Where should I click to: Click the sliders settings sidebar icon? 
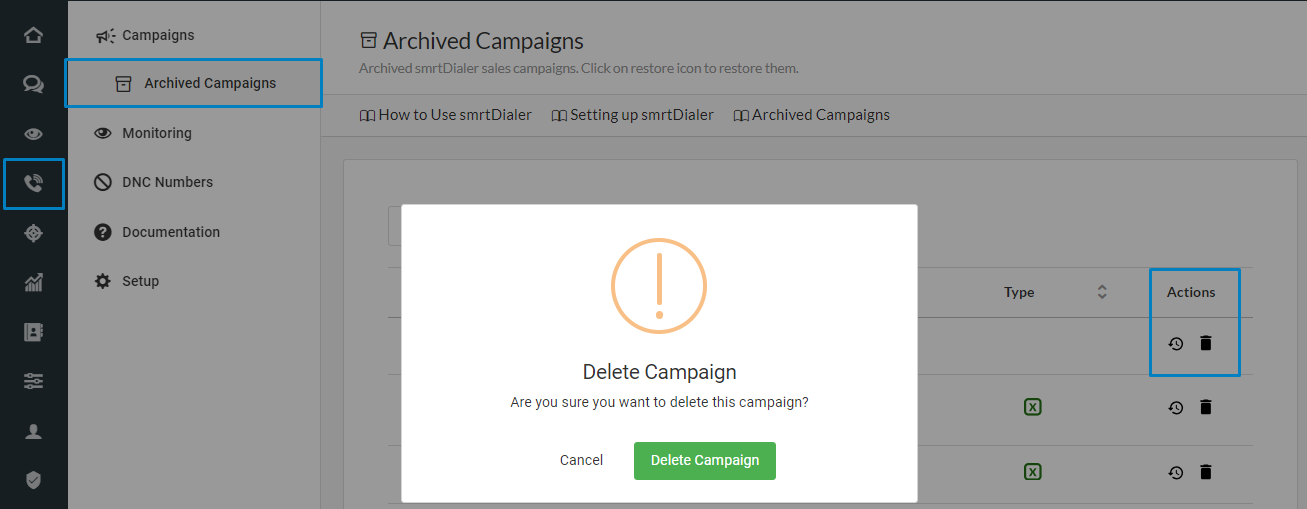pos(33,381)
